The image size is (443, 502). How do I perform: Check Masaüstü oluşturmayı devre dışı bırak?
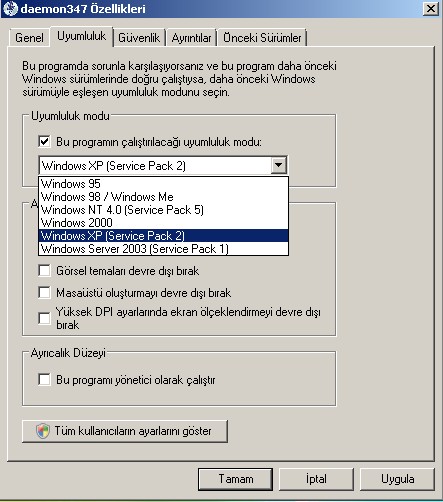point(44,292)
